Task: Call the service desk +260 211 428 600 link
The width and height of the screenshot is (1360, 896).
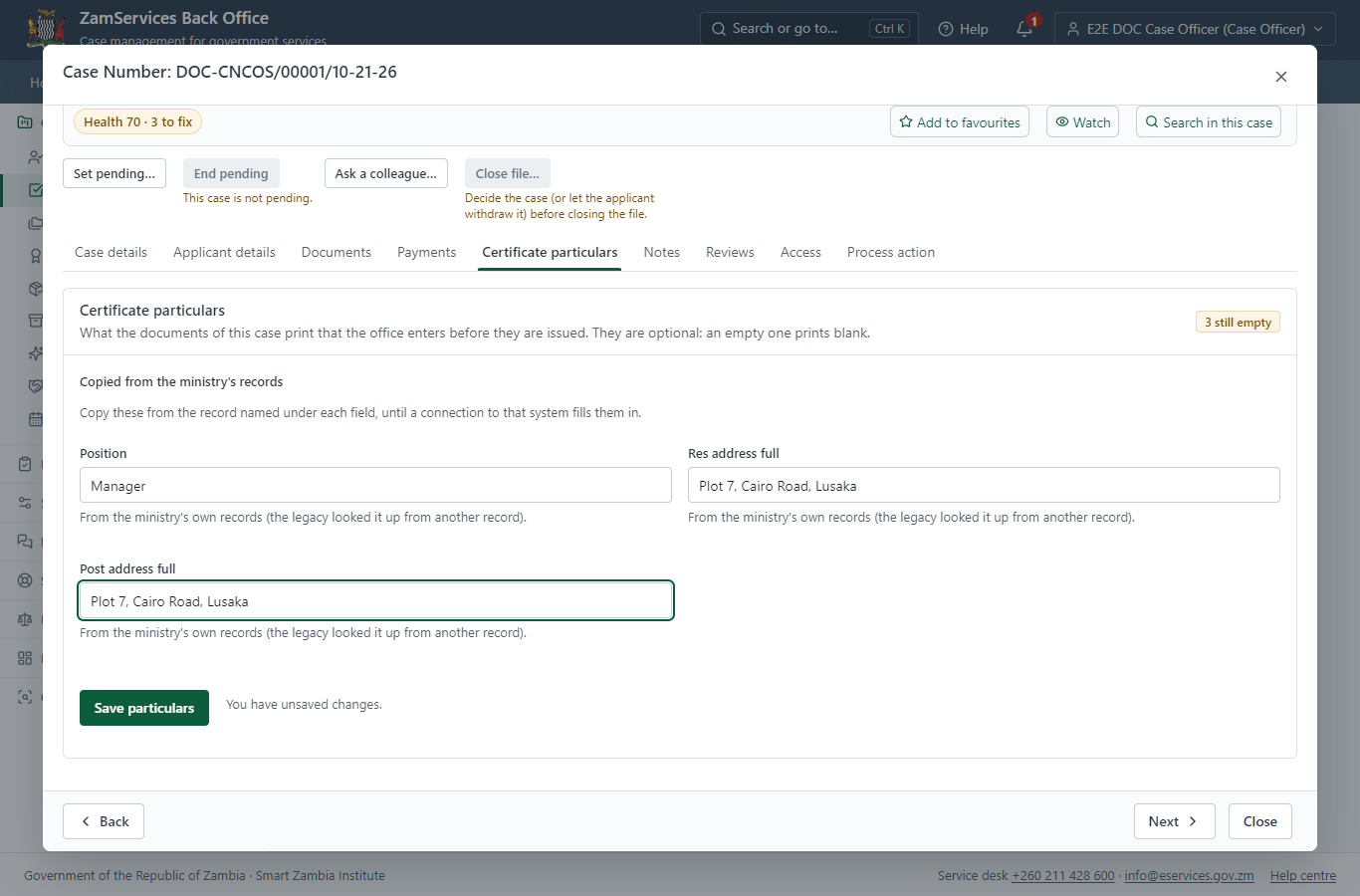Action: 1063,876
